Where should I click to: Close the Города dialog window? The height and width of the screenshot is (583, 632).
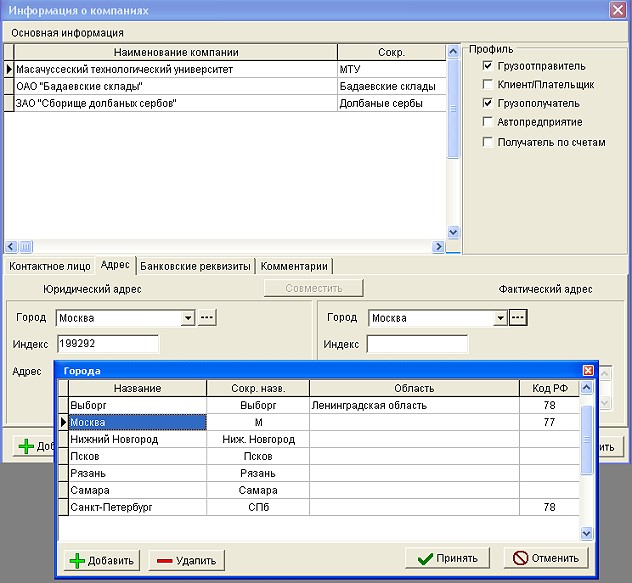[x=588, y=371]
